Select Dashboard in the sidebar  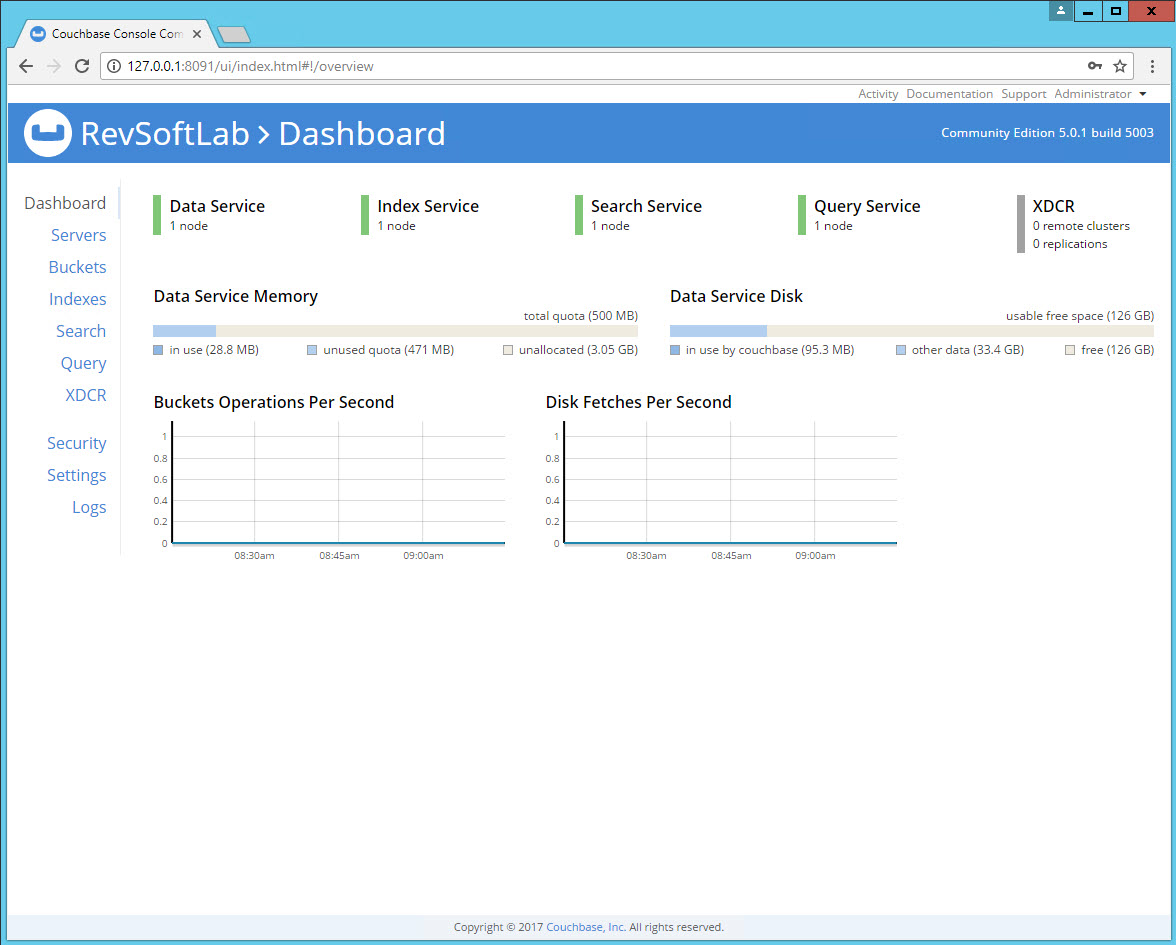coord(65,203)
